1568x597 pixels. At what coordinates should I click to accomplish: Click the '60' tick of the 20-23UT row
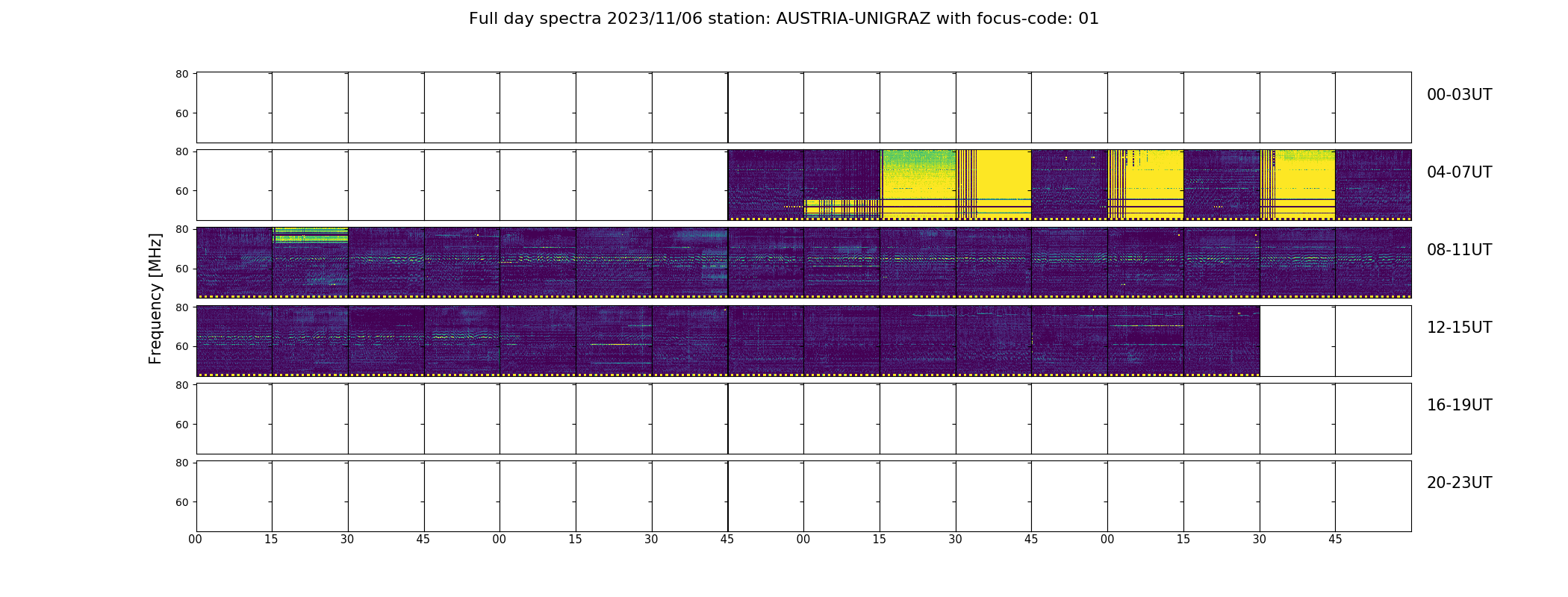(x=181, y=502)
